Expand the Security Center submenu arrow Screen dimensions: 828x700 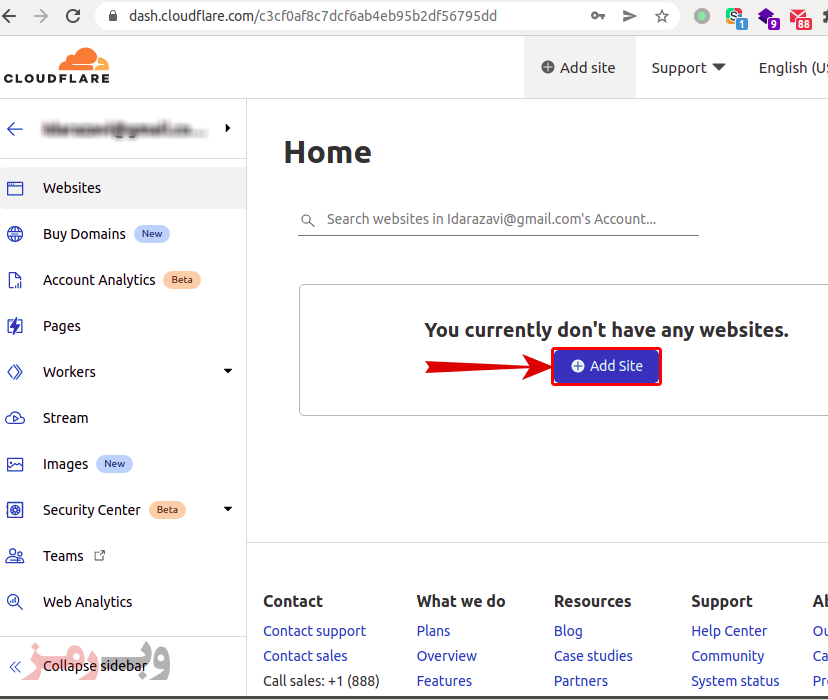tap(228, 509)
